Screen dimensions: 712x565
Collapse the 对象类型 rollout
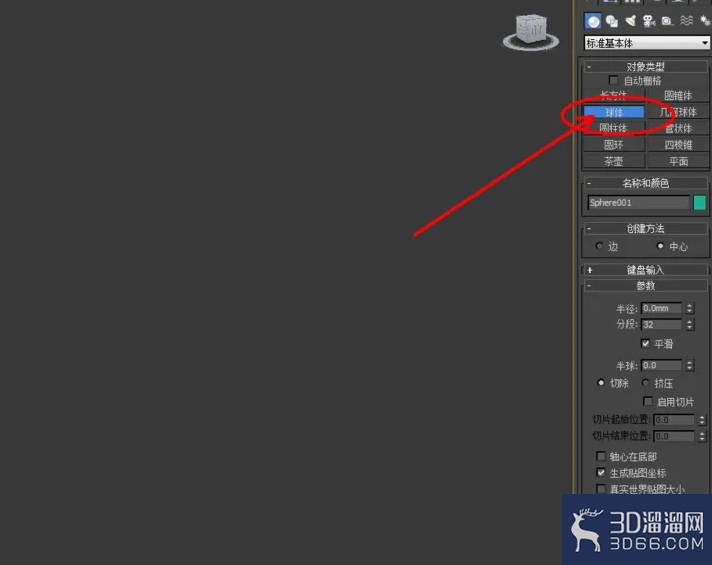click(645, 67)
